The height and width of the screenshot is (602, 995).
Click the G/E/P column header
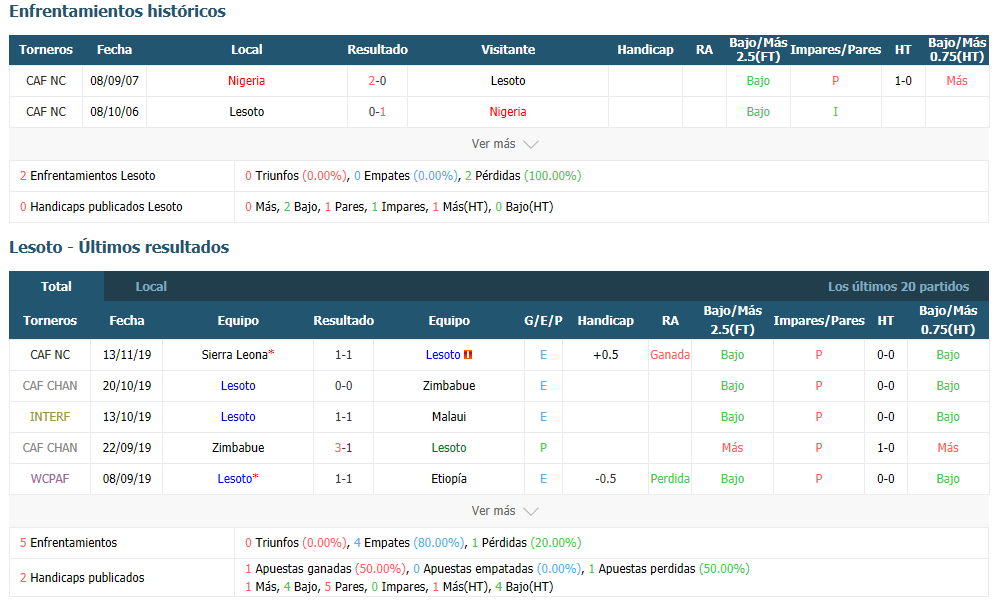pyautogui.click(x=543, y=320)
